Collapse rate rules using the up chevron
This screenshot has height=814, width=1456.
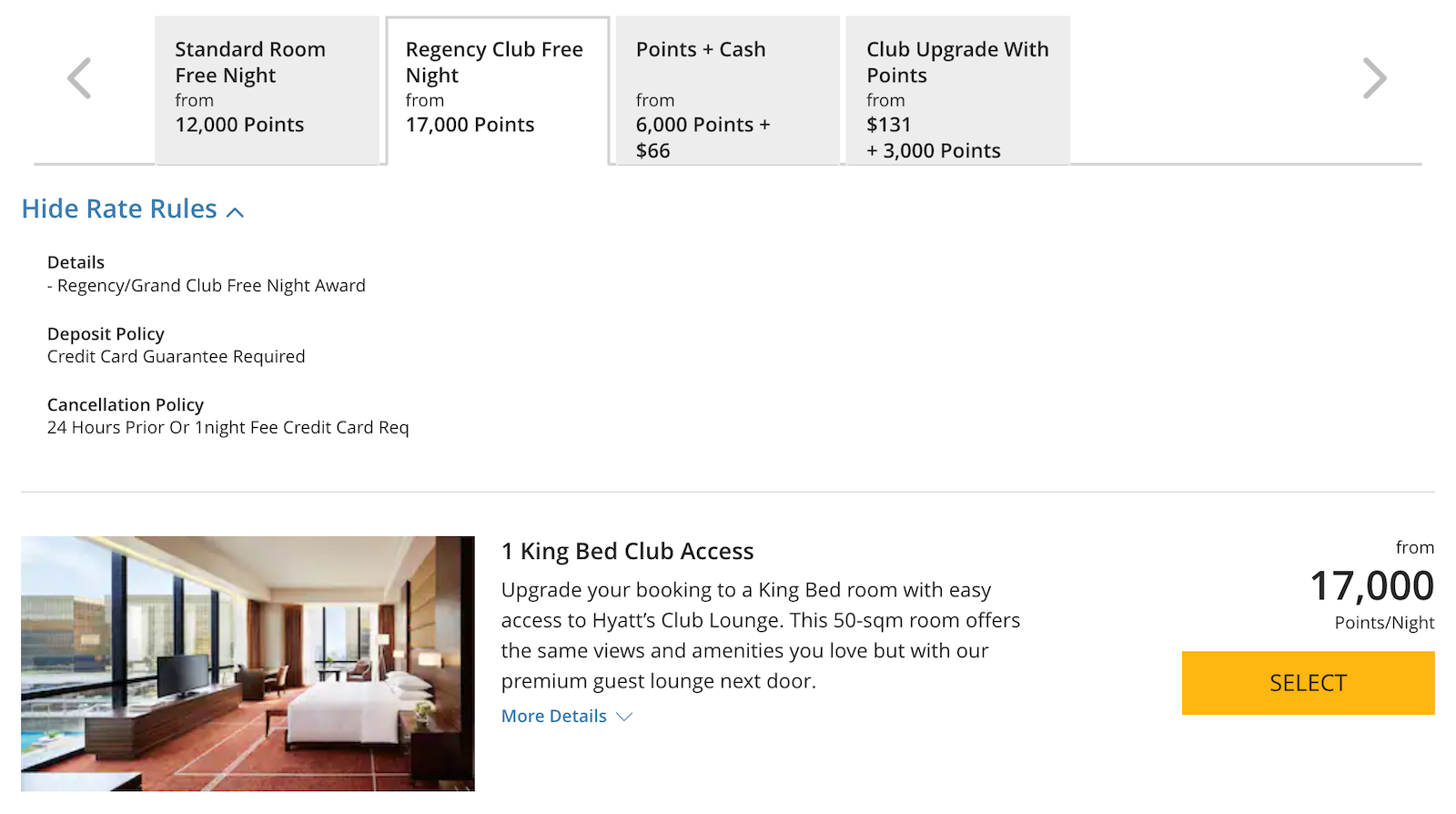[235, 210]
